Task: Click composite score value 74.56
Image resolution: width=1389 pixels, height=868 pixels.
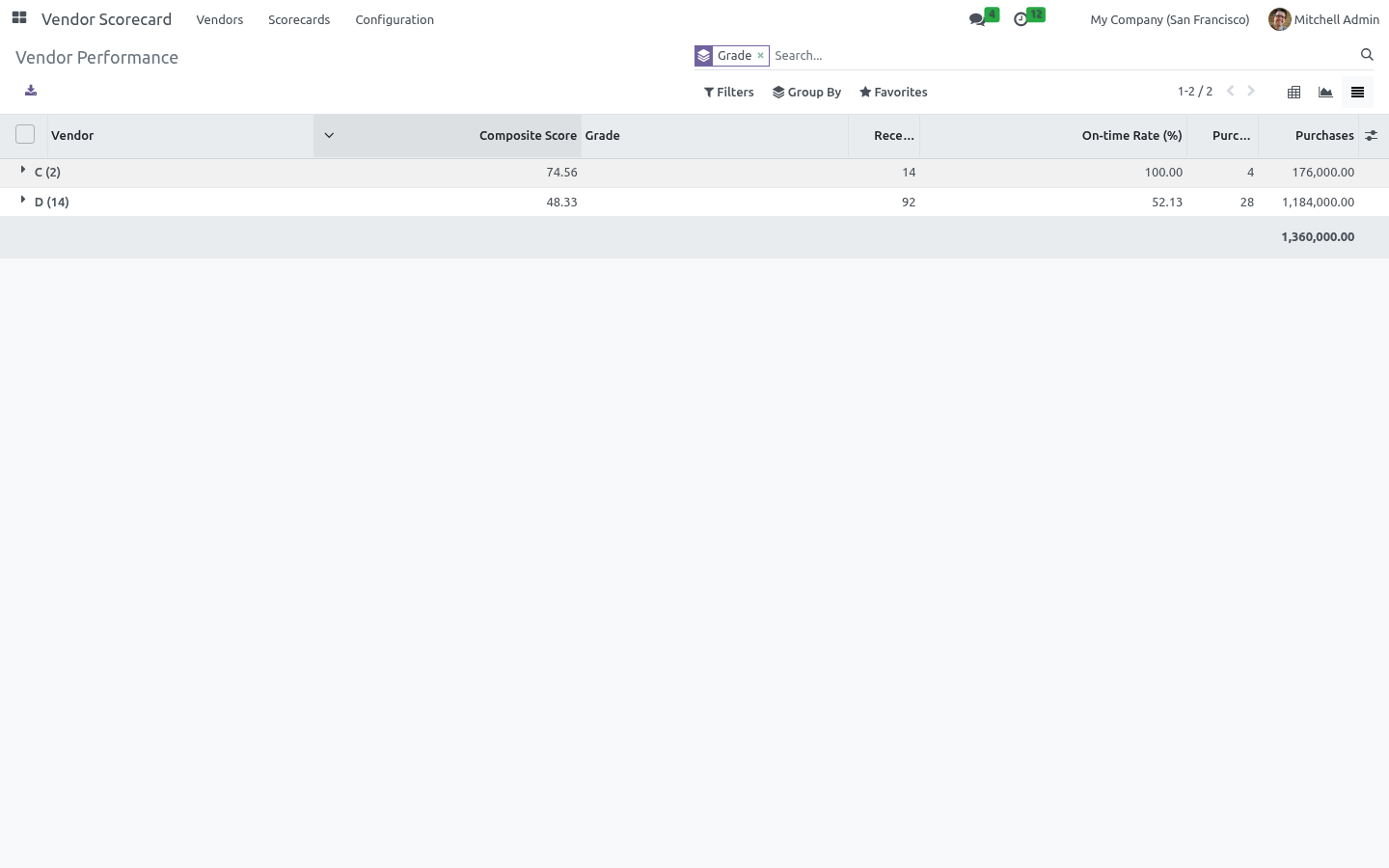Action: [561, 173]
